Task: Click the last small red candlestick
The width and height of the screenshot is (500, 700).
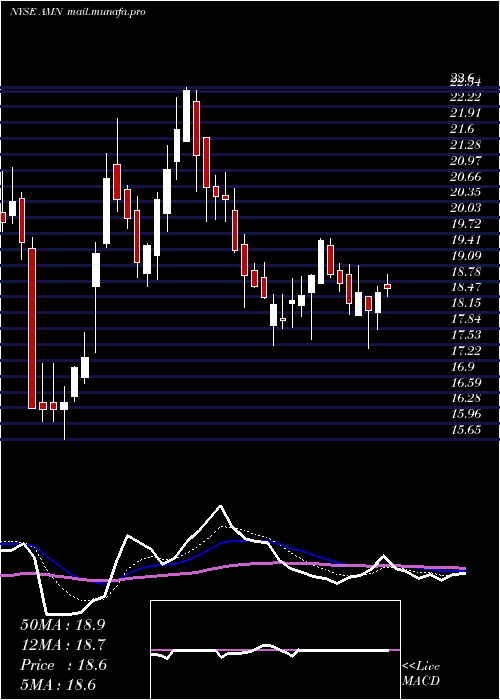Action: tap(388, 286)
